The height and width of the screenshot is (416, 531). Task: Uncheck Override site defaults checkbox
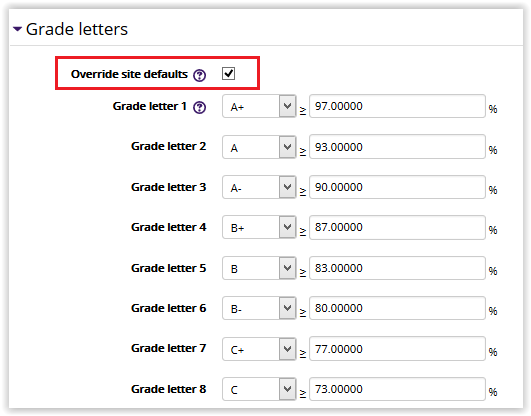tap(229, 73)
